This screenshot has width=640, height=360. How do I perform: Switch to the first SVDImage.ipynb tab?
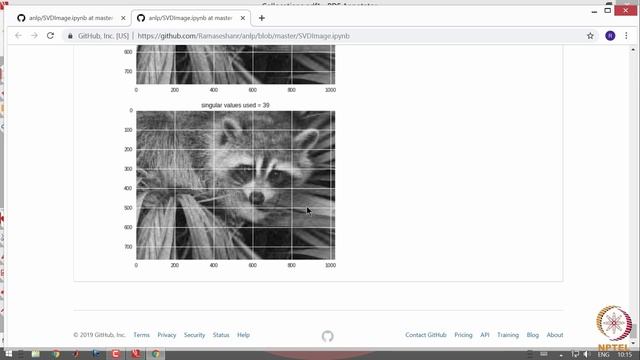click(x=71, y=18)
